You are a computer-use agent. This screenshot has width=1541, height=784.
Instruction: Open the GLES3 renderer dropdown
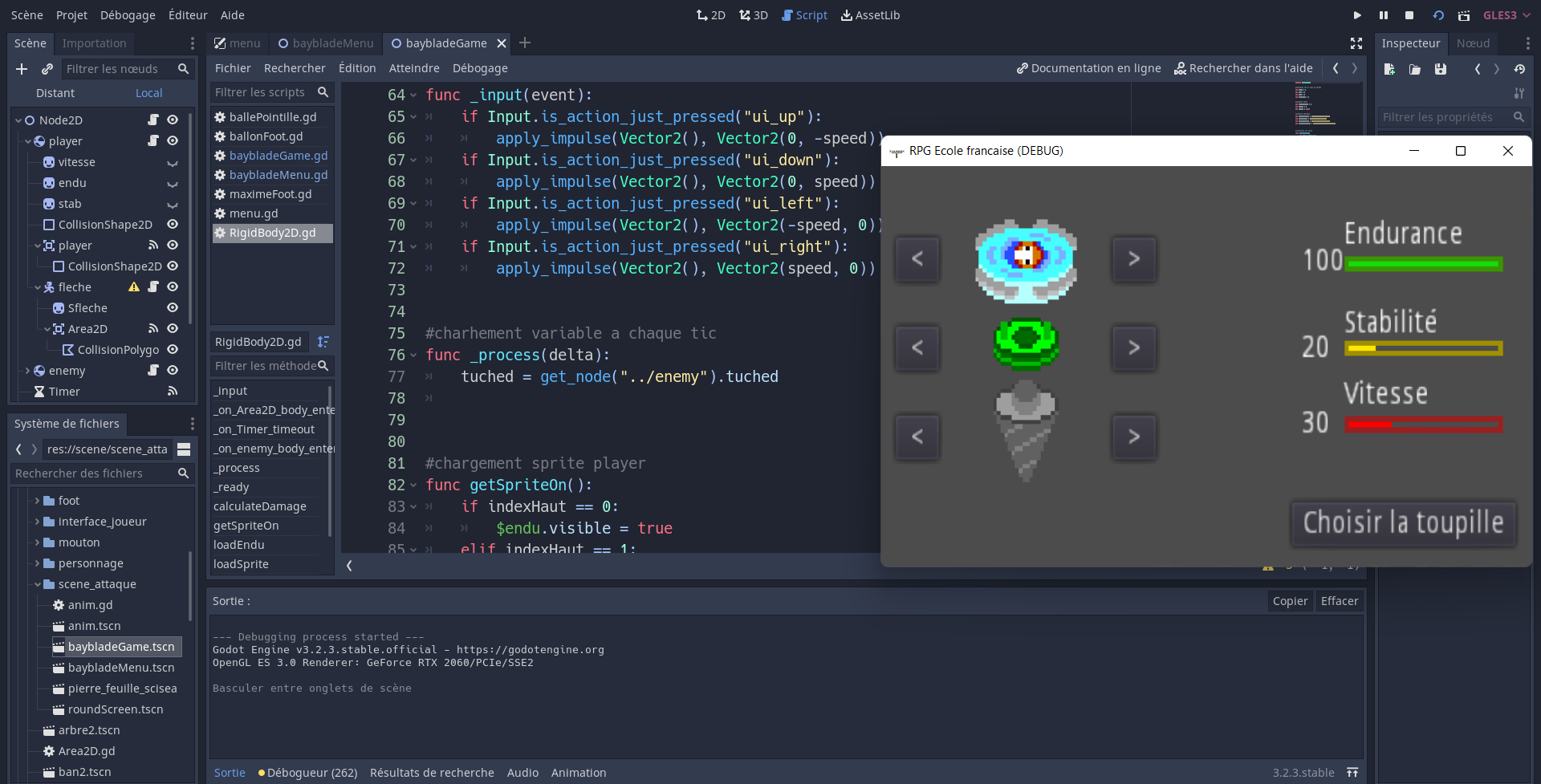coord(1506,15)
